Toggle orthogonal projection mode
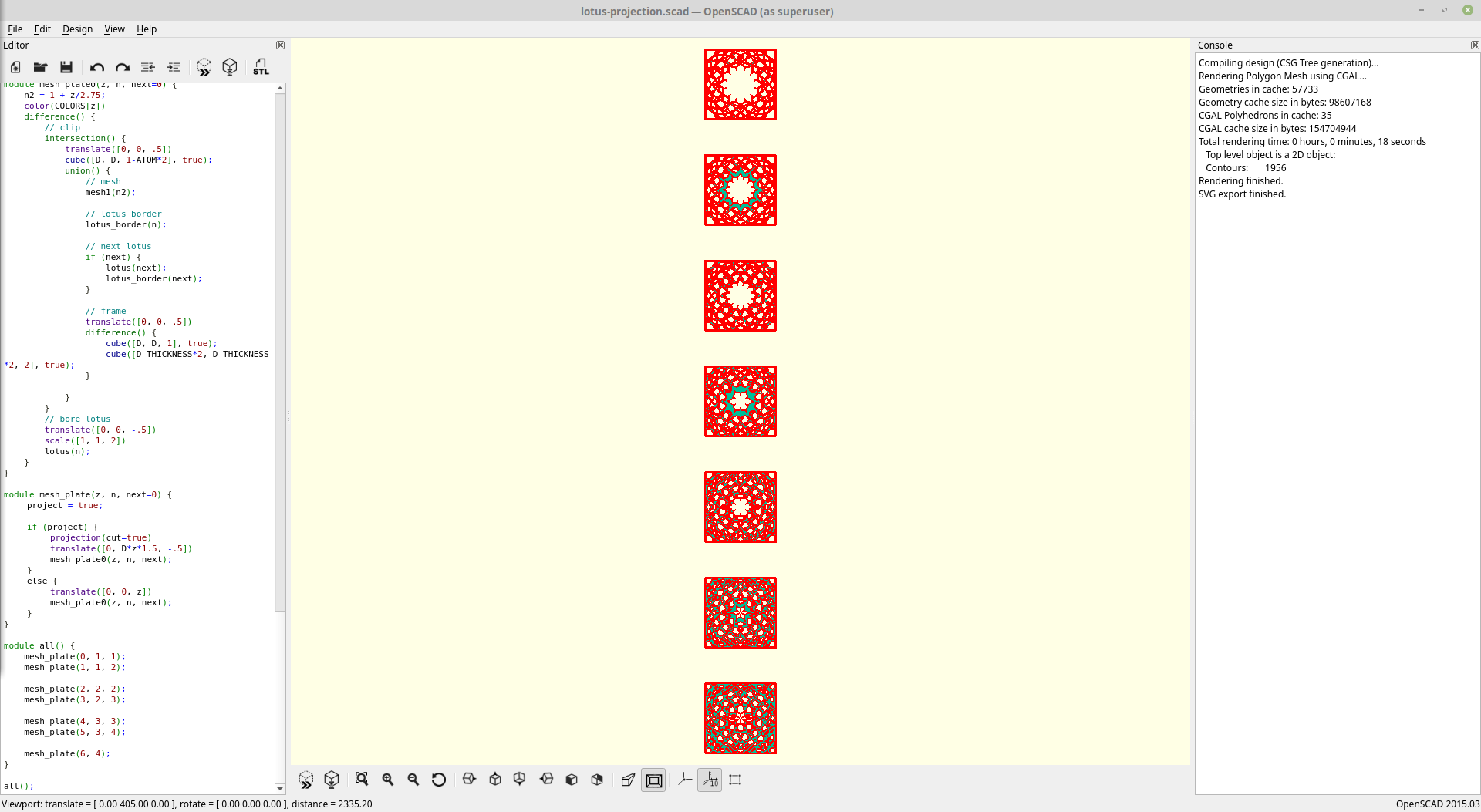The image size is (1481, 812). 653,780
